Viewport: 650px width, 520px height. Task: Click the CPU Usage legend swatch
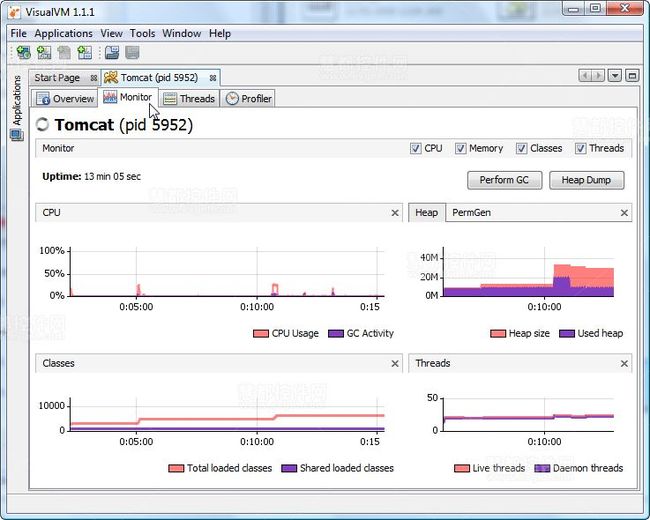[x=261, y=334]
